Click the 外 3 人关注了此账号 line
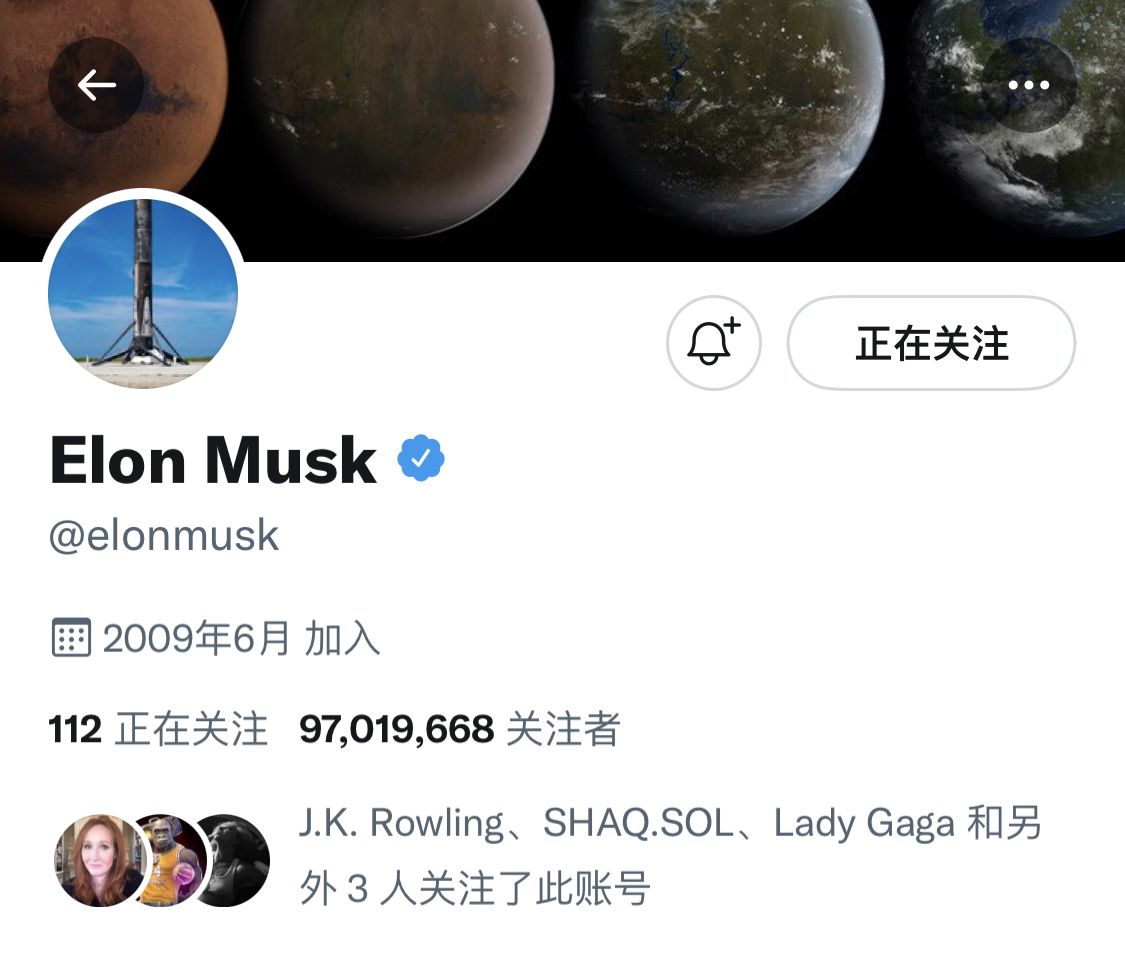Viewport: 1125px width, 954px height. click(474, 888)
